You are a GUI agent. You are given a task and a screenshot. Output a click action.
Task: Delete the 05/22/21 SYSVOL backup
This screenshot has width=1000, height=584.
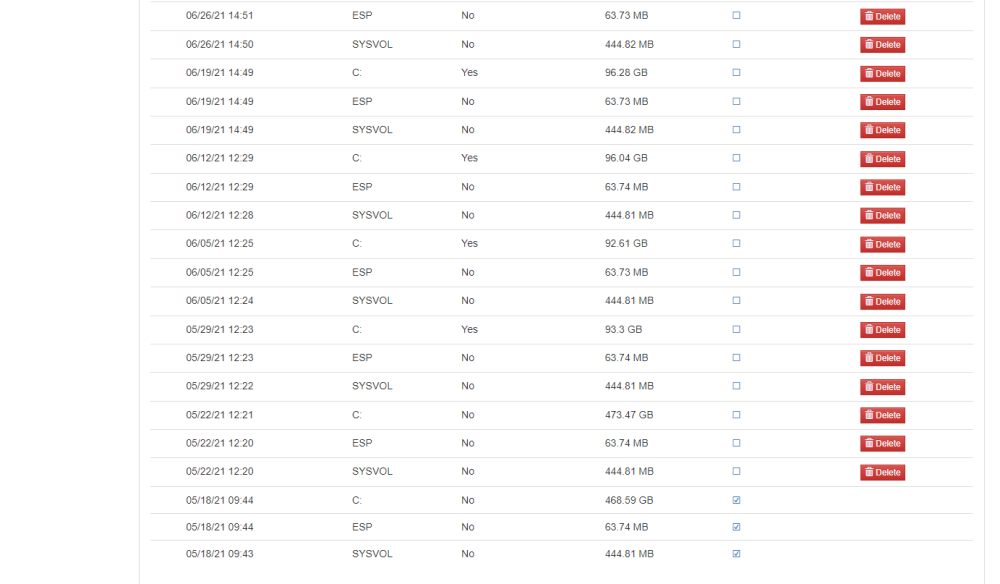(882, 472)
